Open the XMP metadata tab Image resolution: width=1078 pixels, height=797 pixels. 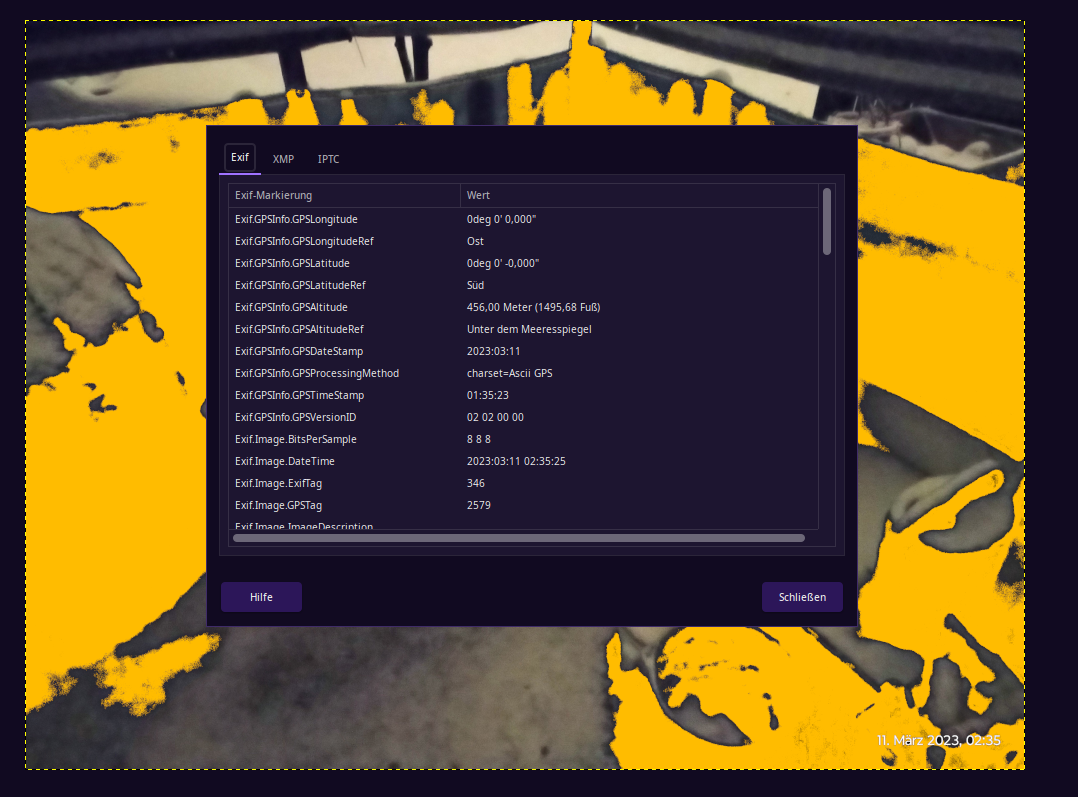283,159
